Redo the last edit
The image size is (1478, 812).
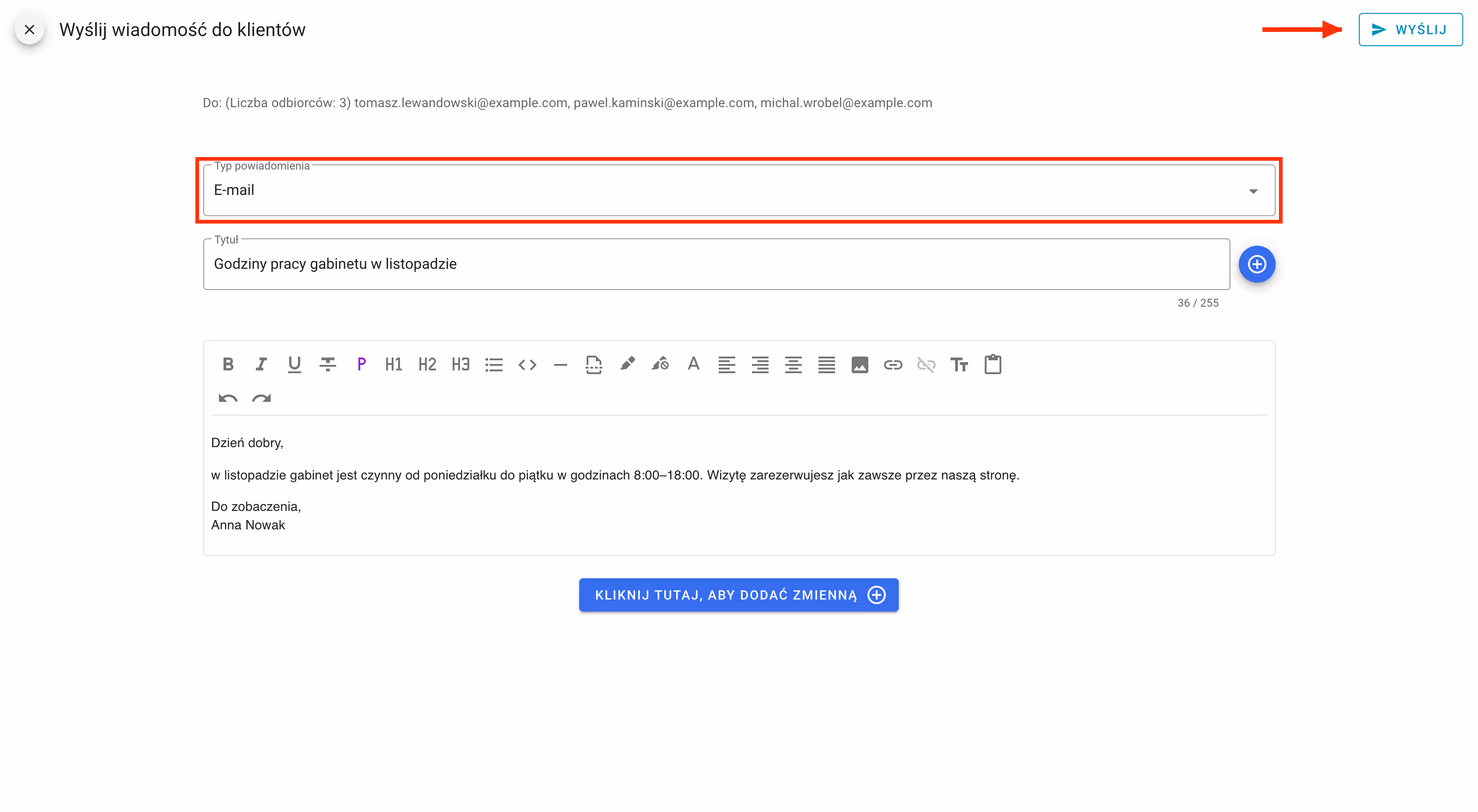tap(261, 398)
